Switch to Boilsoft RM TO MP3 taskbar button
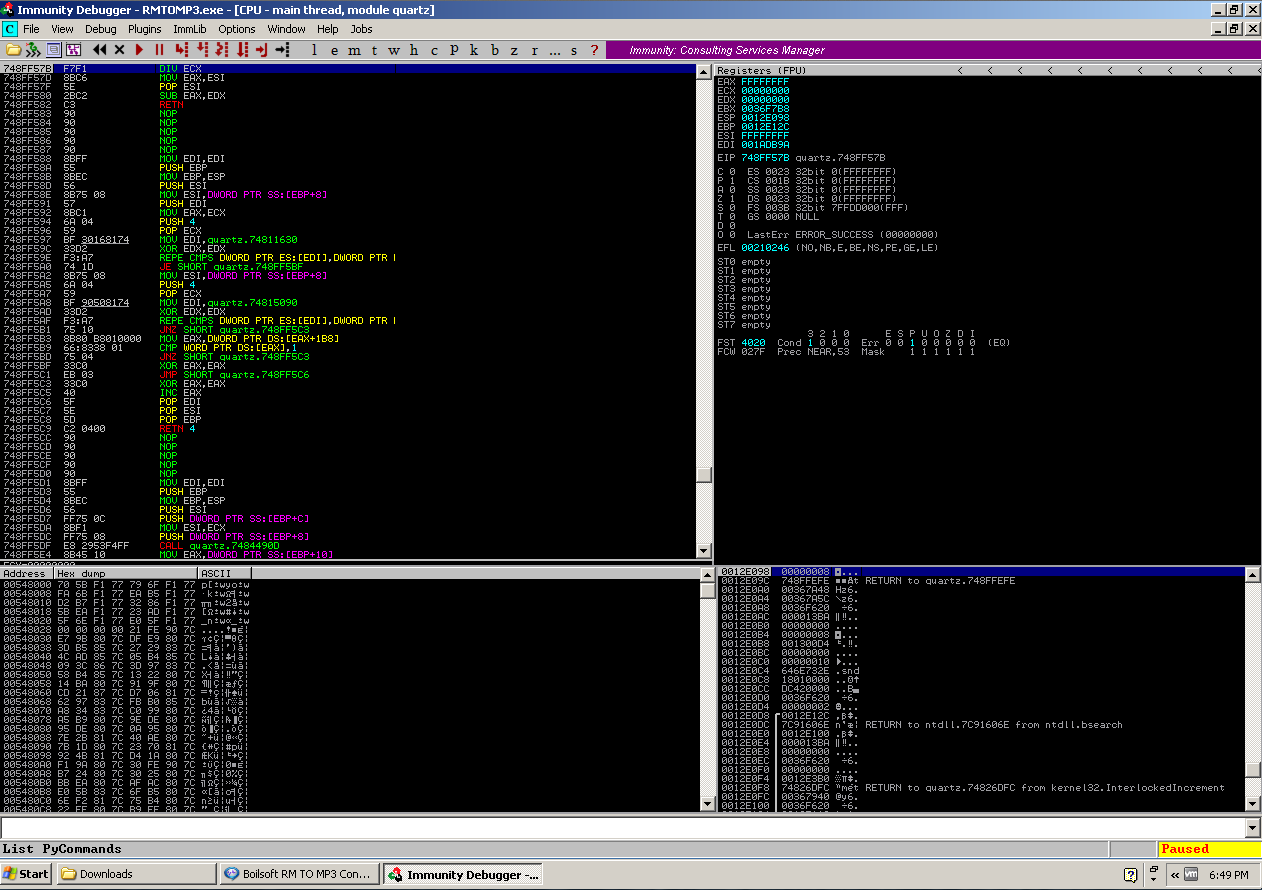The image size is (1262, 890). click(x=299, y=874)
